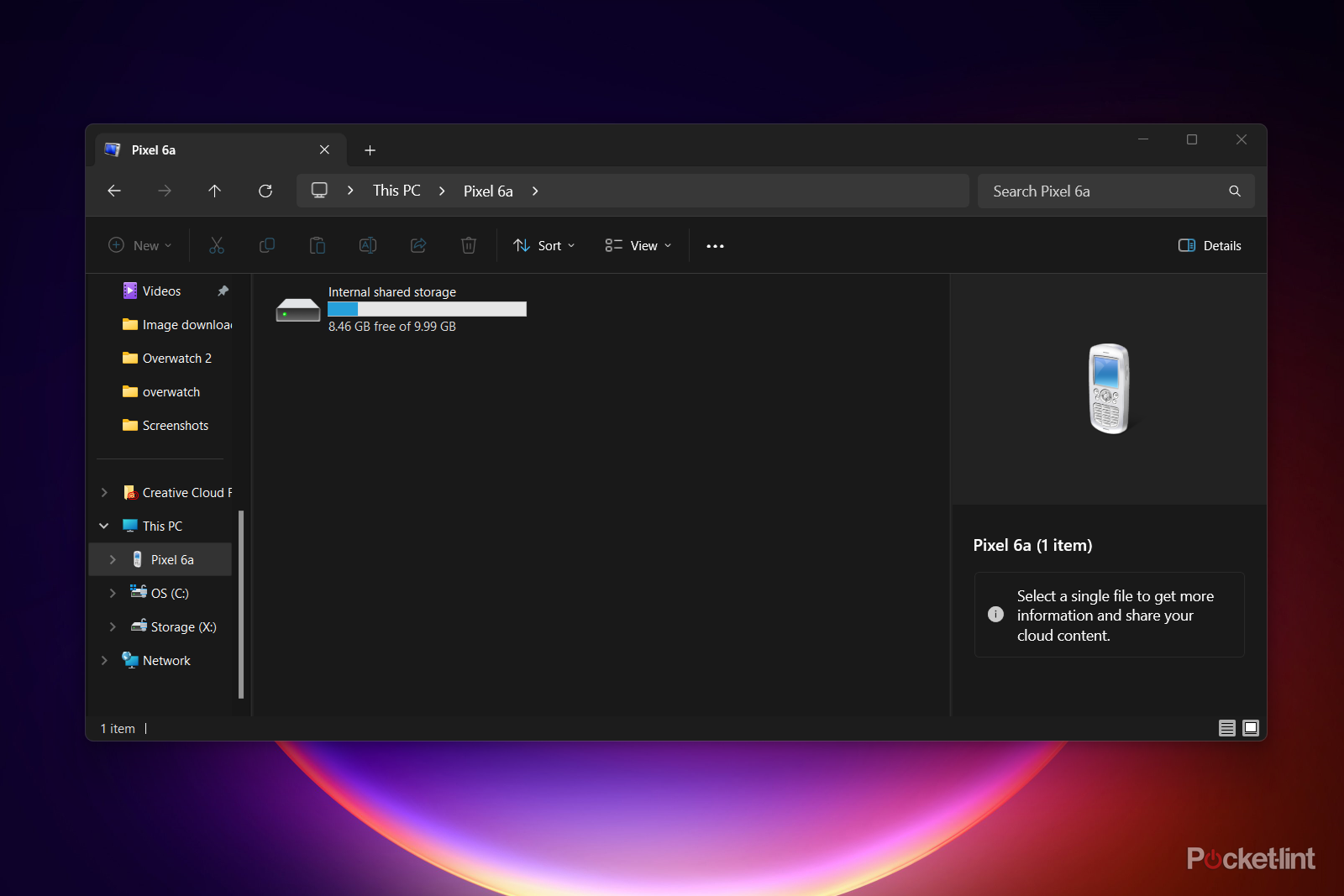
Task: Click Pixel 6a in the address breadcrumb
Action: [x=488, y=191]
